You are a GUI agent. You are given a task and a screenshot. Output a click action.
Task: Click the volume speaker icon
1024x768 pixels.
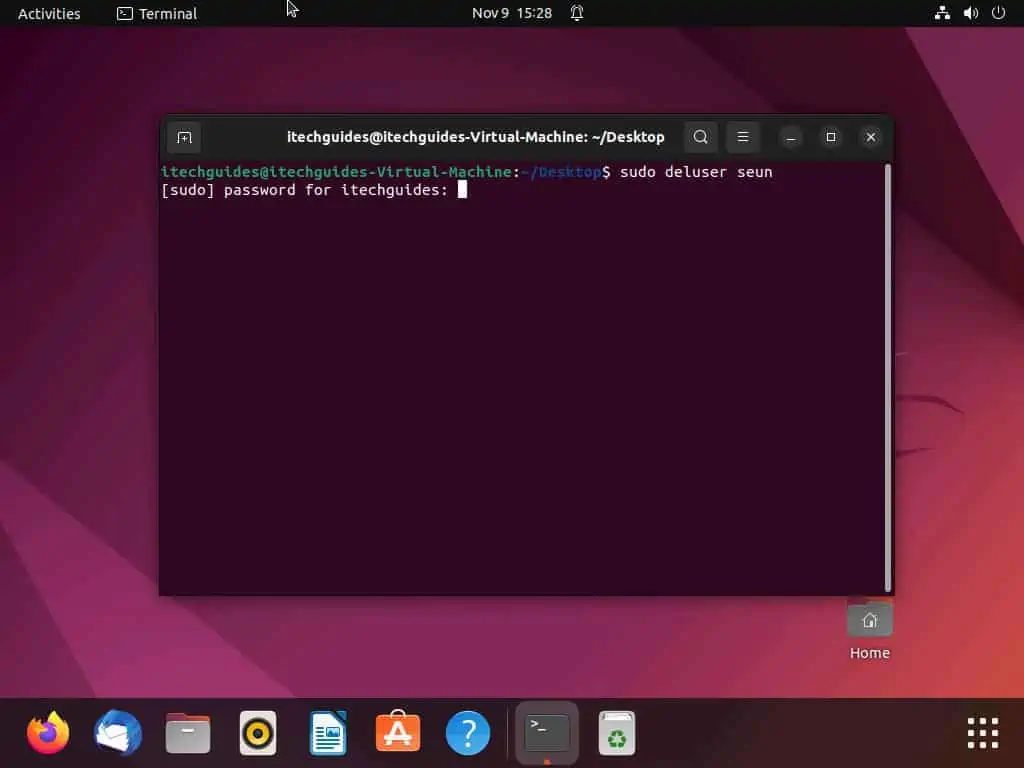pos(970,13)
